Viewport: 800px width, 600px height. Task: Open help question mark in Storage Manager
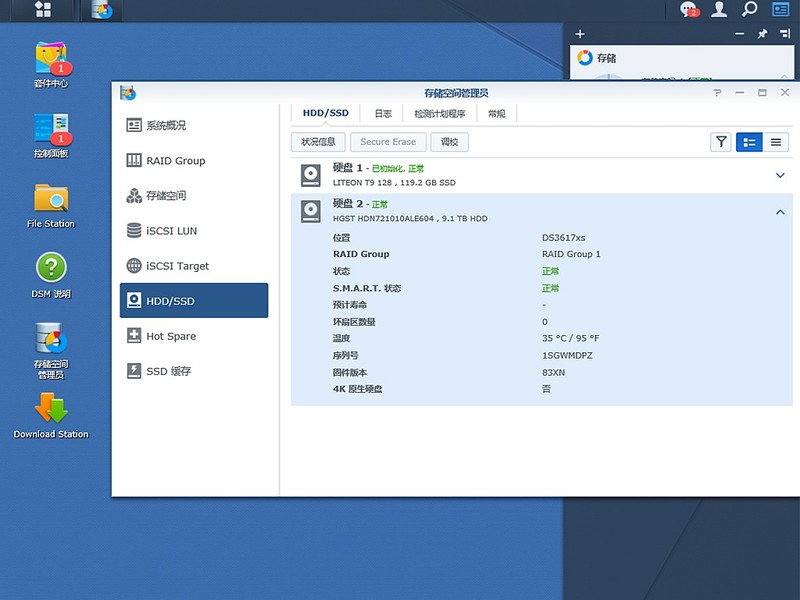[717, 92]
